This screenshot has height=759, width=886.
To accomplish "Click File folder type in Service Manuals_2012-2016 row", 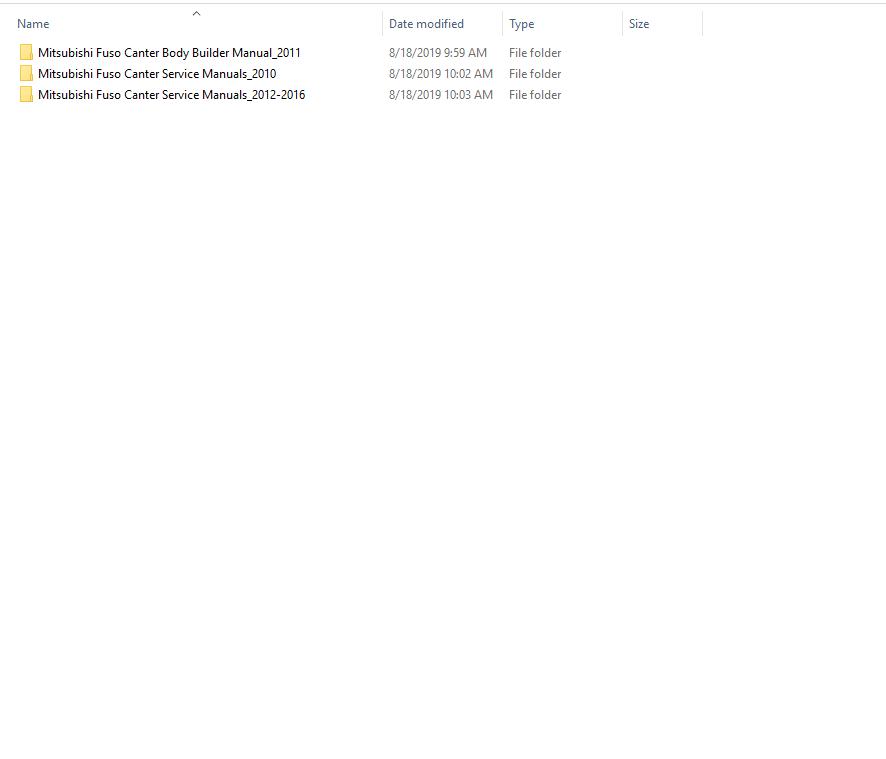I will click(535, 94).
